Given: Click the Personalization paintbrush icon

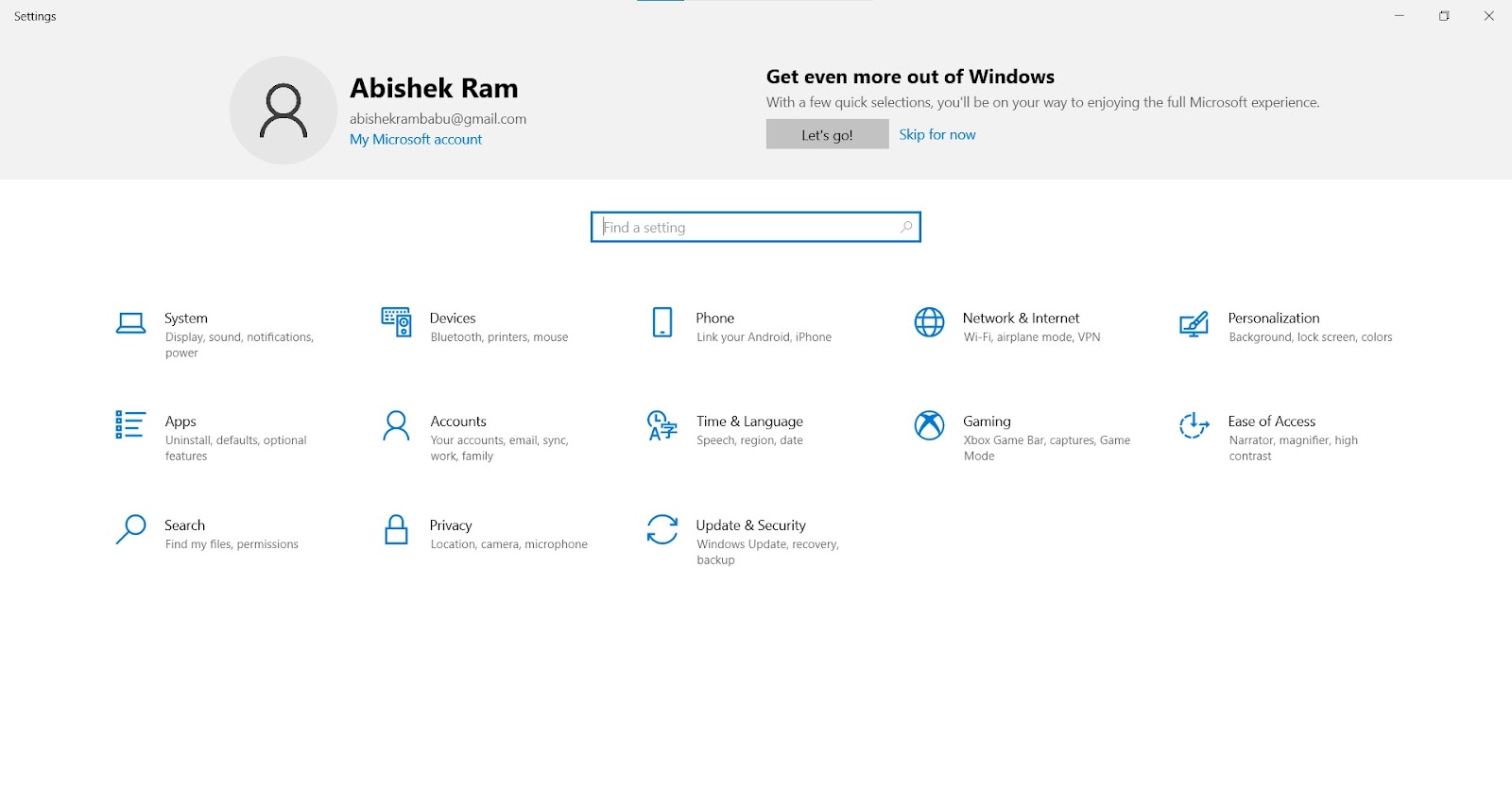Looking at the screenshot, I should point(1194,324).
